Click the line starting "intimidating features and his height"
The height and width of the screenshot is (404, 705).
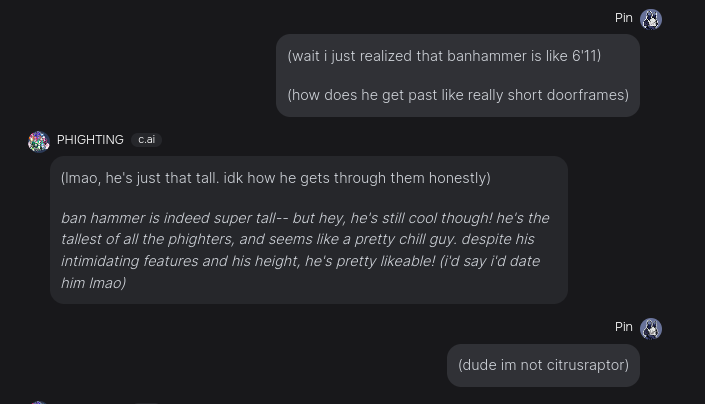pyautogui.click(x=300, y=261)
